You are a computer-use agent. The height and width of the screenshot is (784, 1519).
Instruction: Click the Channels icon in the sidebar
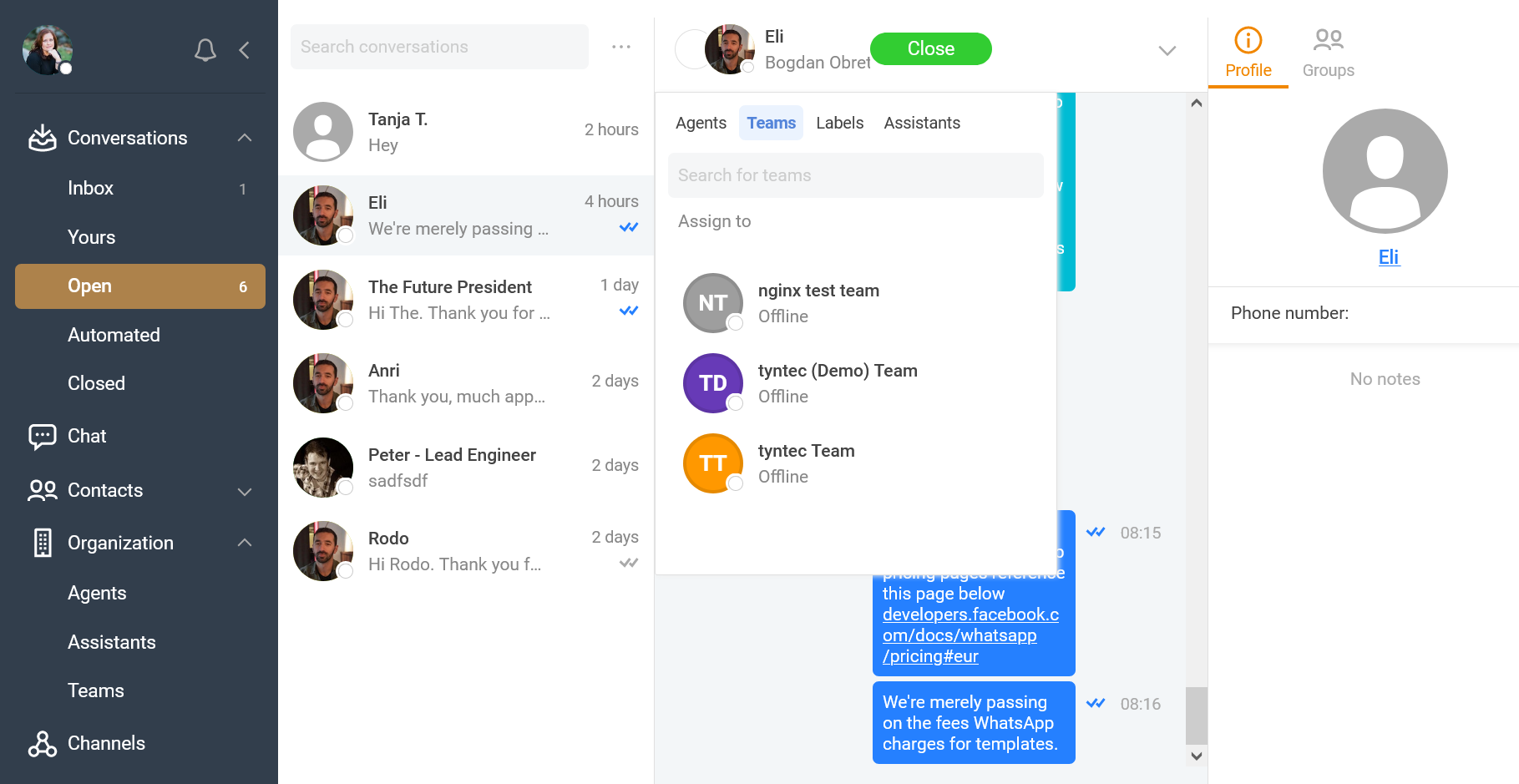[x=43, y=743]
